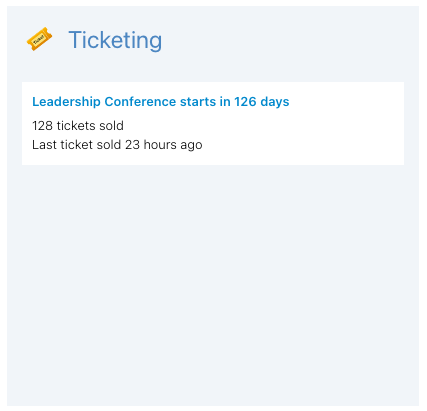Screen dimensions: 427x411
Task: Click the number 126 in event title
Action: [245, 102]
